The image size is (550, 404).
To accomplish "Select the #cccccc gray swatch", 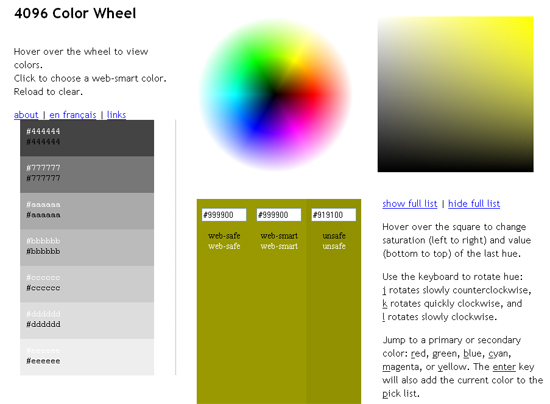I will (87, 284).
